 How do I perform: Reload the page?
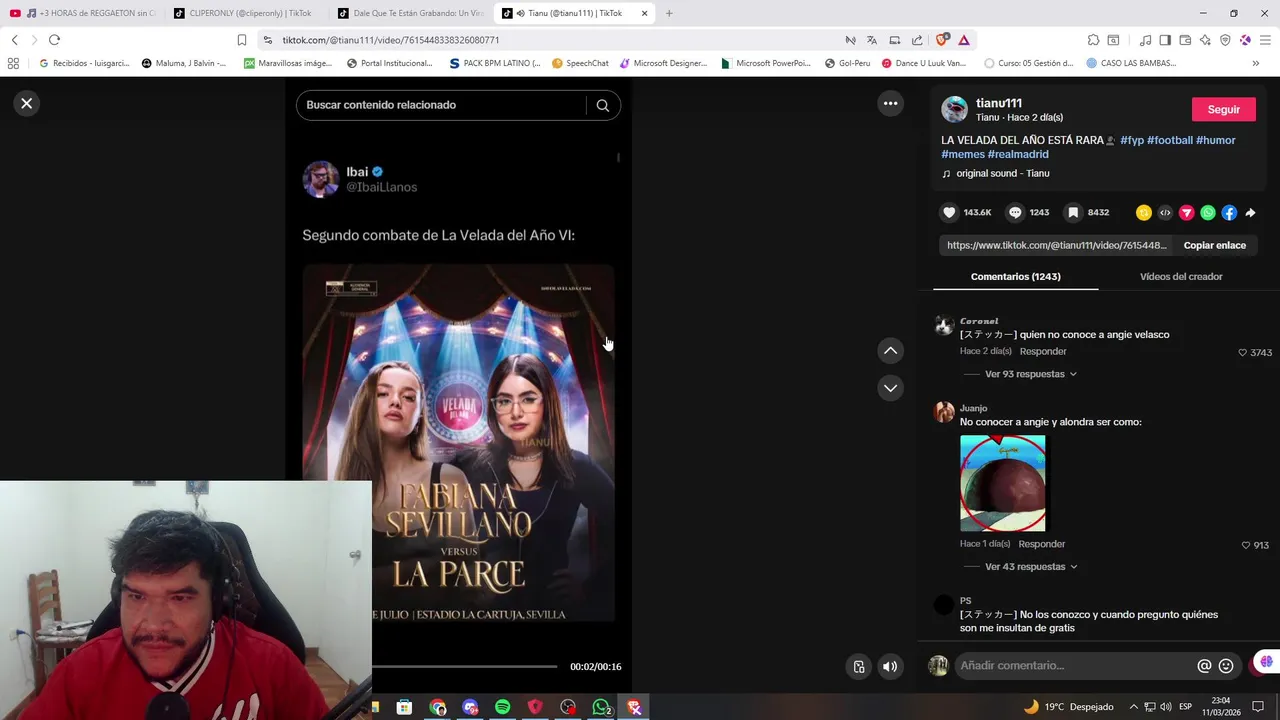click(54, 40)
